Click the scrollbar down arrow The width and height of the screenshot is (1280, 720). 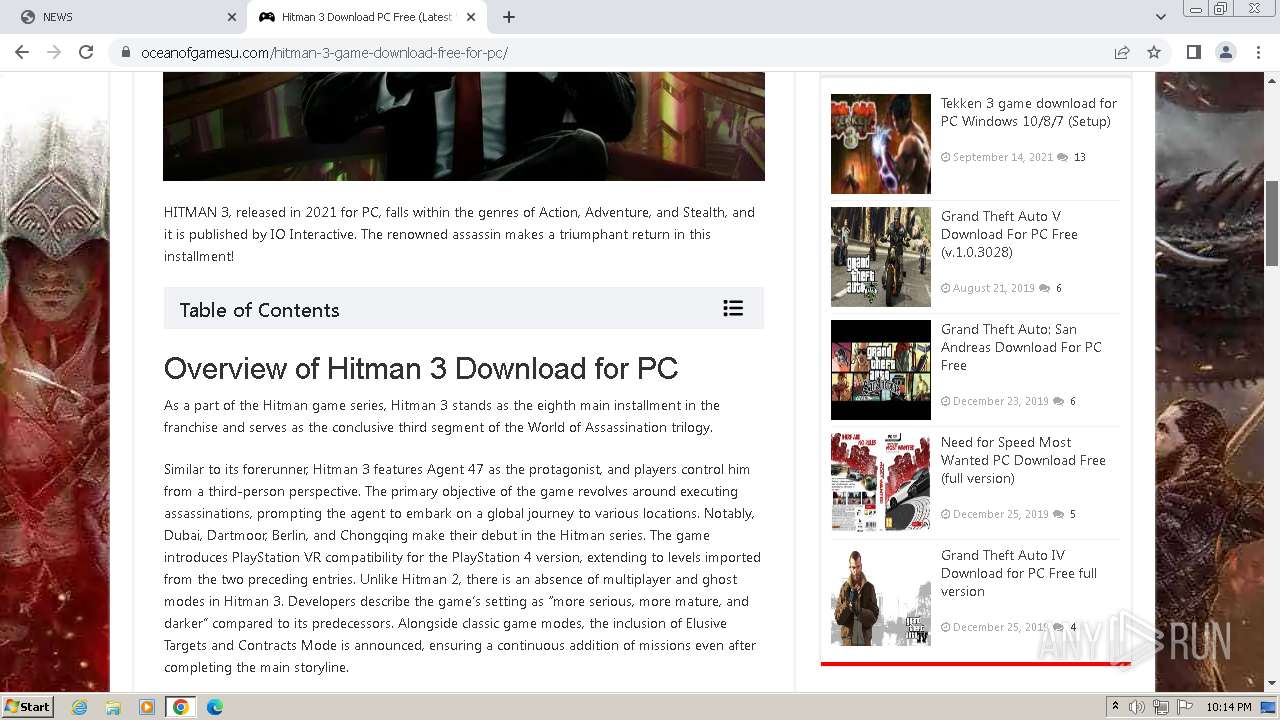(1272, 684)
